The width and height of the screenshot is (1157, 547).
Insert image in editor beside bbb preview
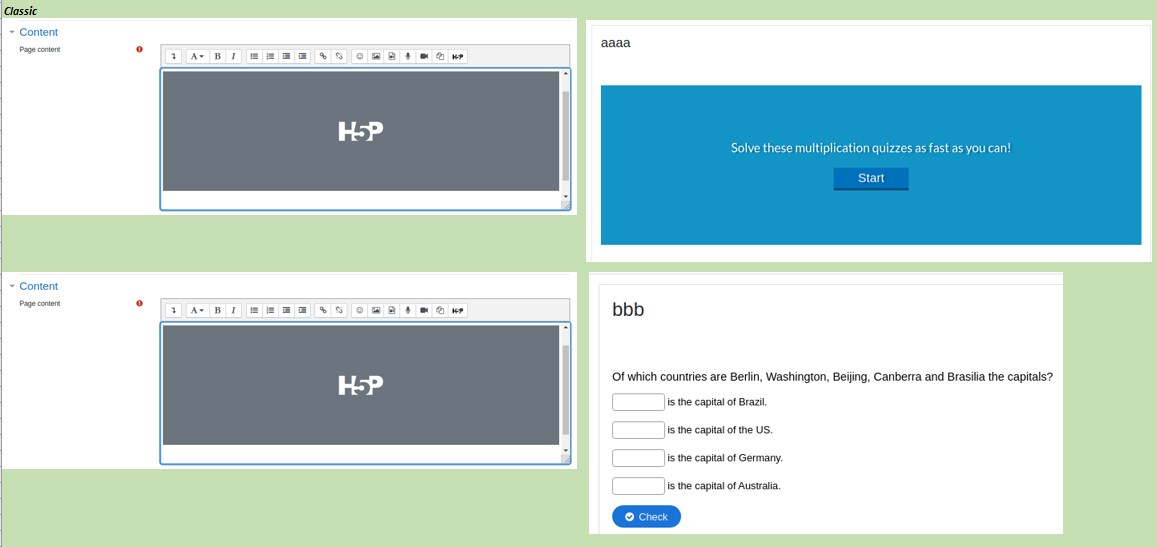click(376, 310)
